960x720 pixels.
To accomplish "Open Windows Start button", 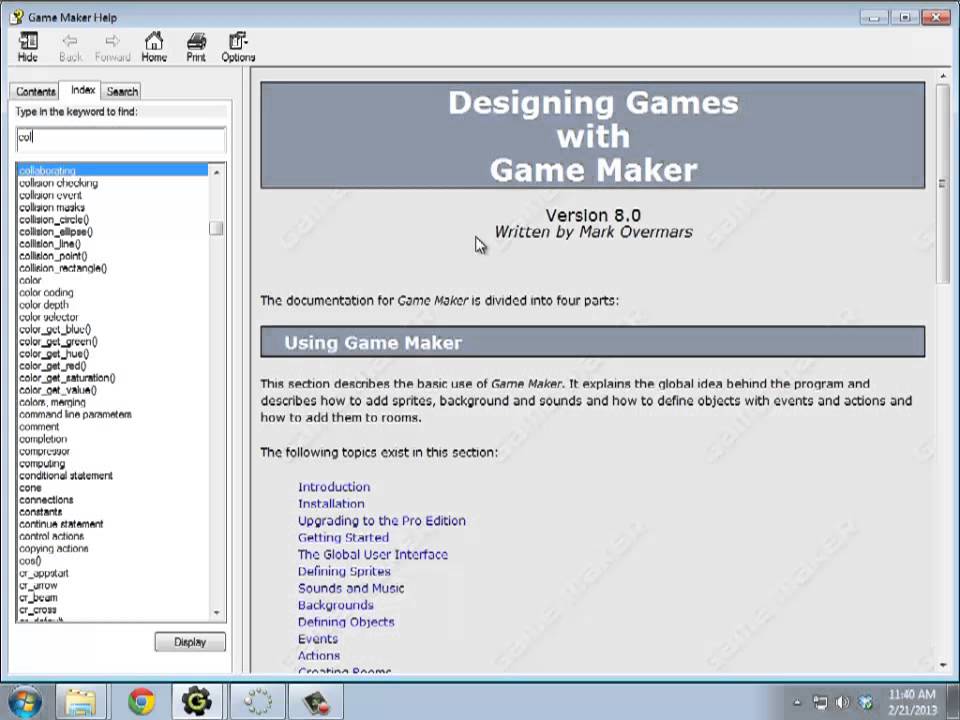I will 24,702.
